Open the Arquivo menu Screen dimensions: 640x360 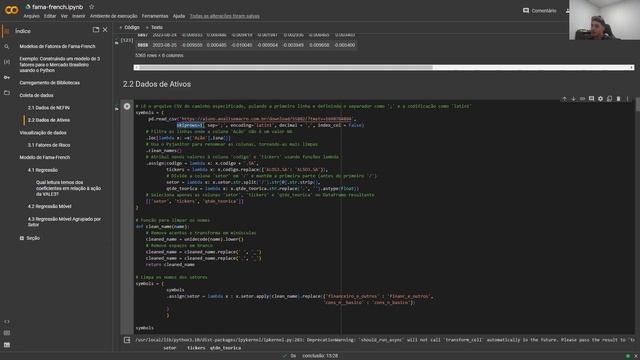tap(31, 16)
